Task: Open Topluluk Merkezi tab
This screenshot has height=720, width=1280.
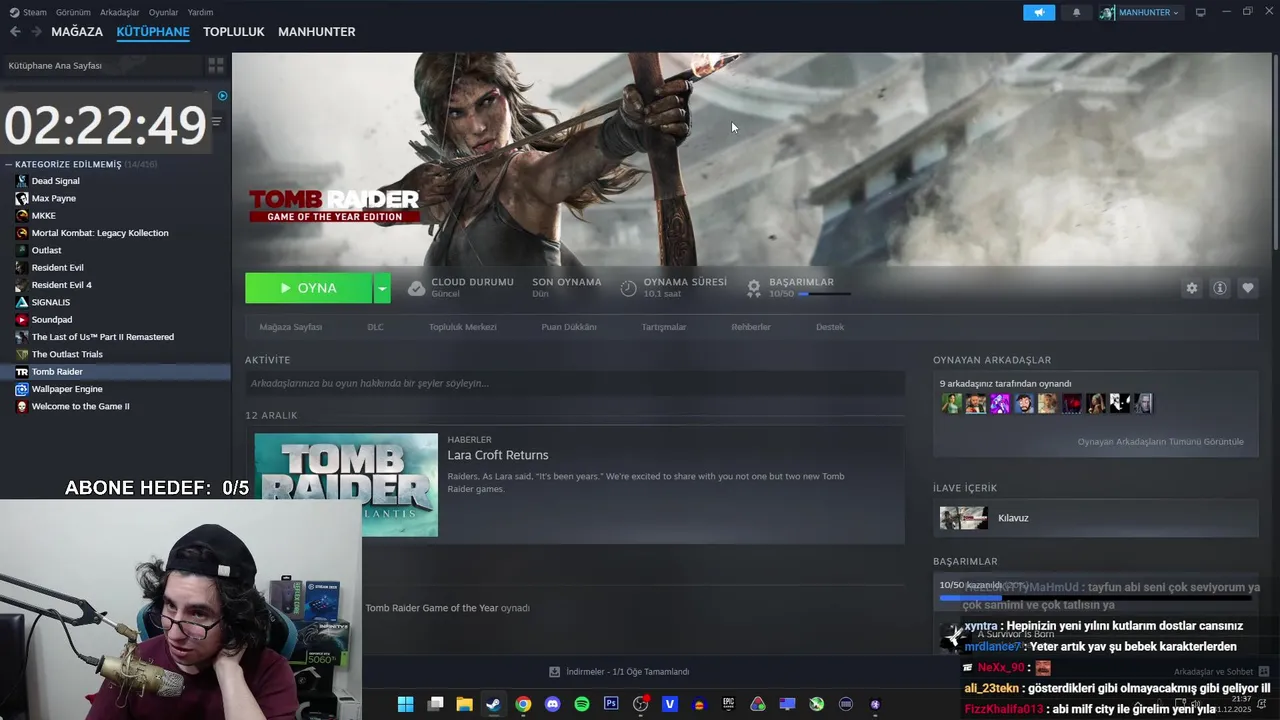Action: pos(462,327)
